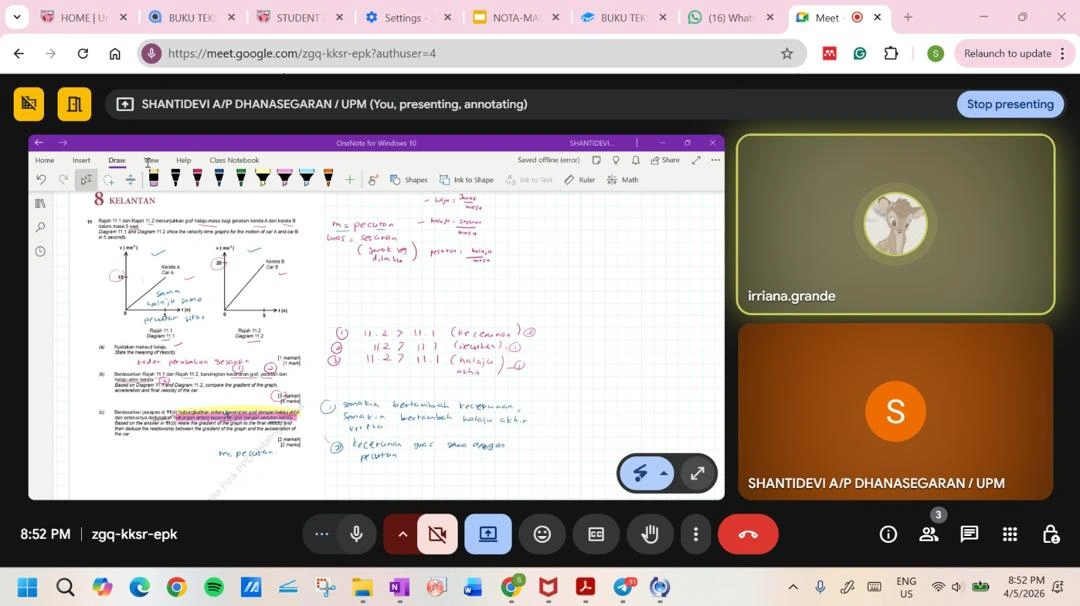
Task: Click yellow no-effects icon at top left
Action: point(29,104)
